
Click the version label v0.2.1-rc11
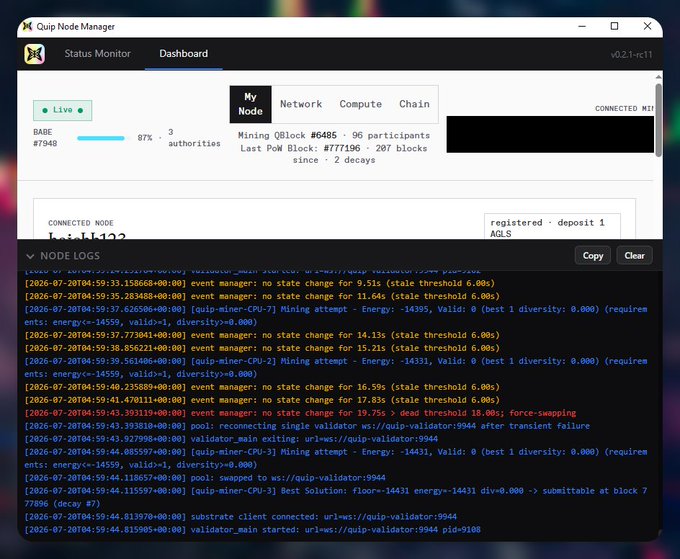631,55
